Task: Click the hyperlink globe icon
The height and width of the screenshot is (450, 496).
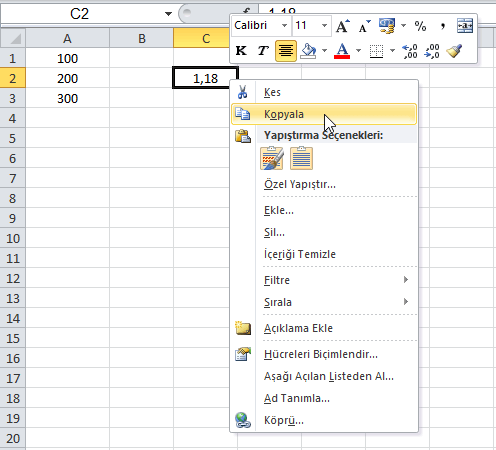Action: click(243, 420)
